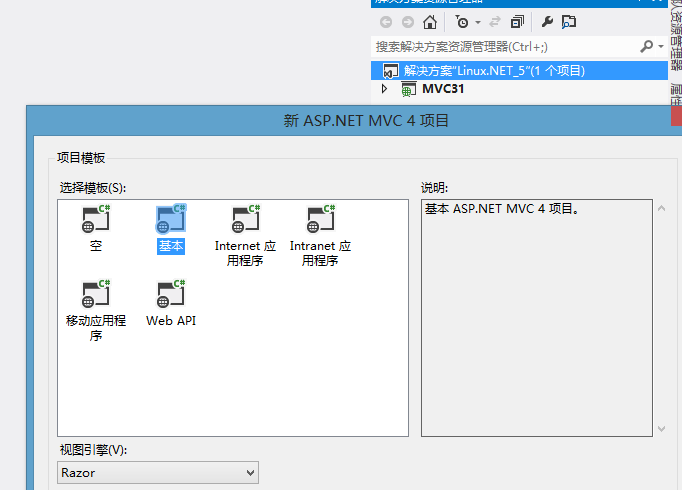This screenshot has height=490, width=682.
Task: Close the ASP.NET MVC 4 dialog
Action: tap(676, 116)
